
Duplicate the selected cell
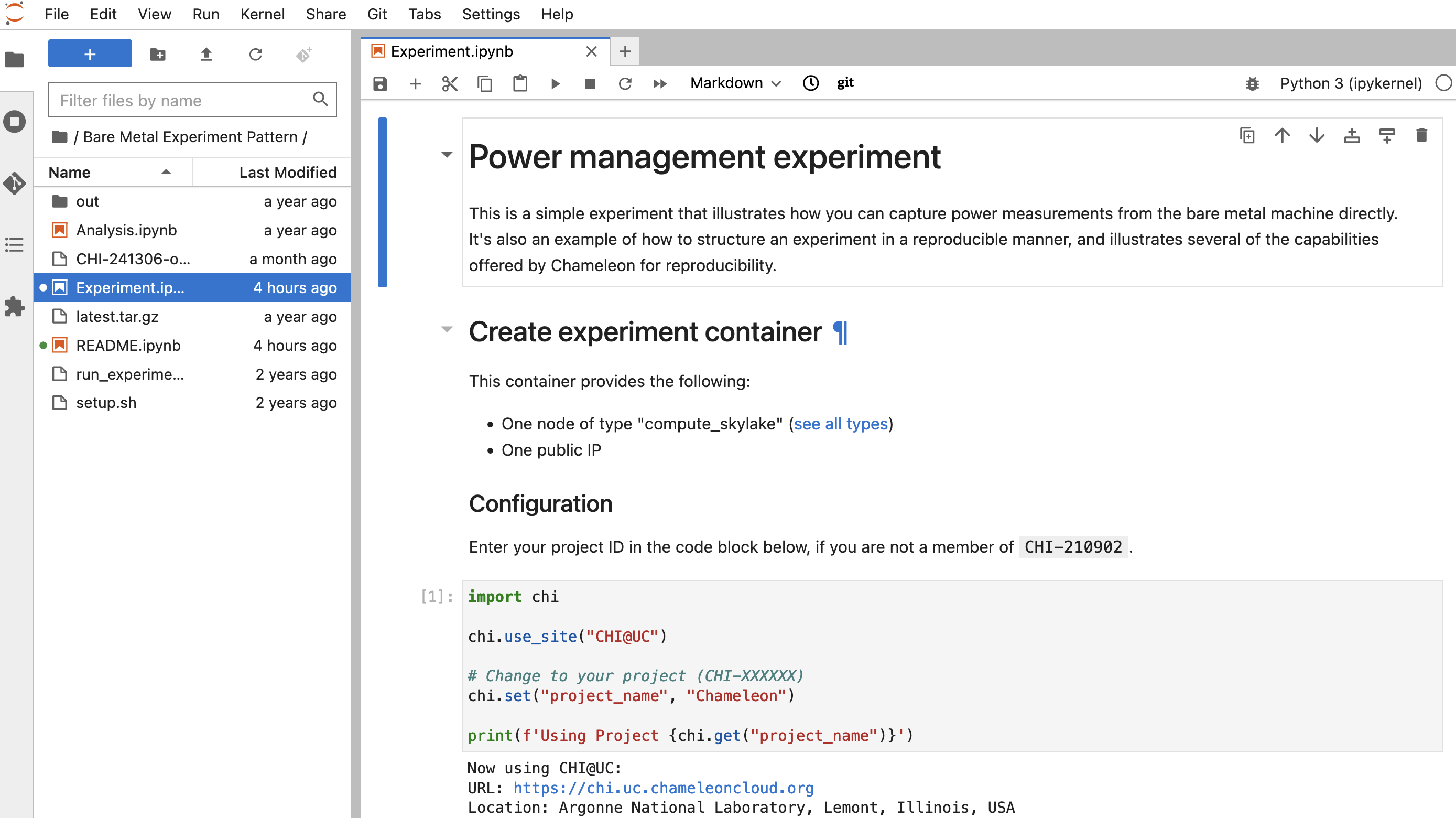coord(1247,135)
